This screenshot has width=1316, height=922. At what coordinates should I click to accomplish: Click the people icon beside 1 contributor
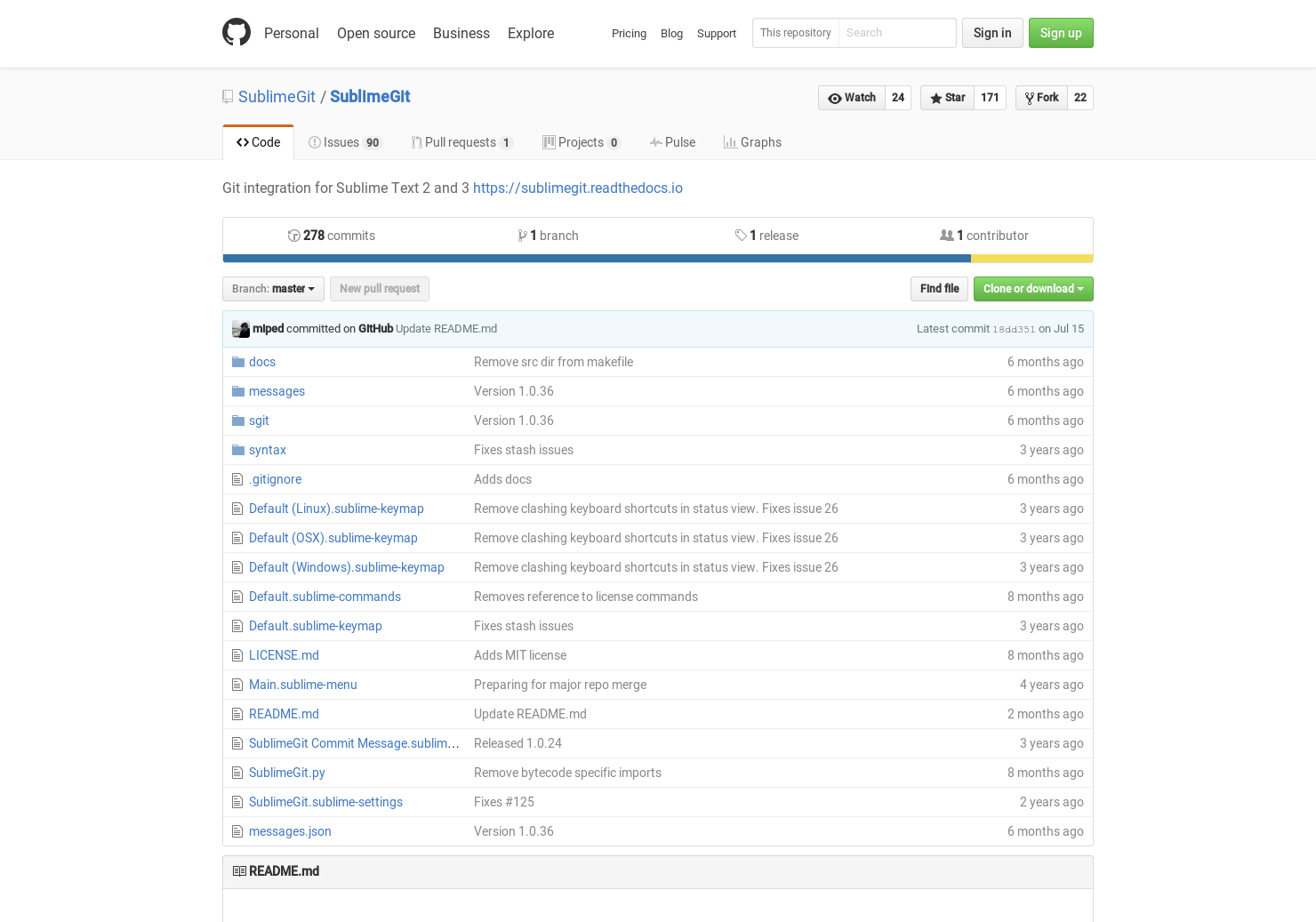point(947,236)
